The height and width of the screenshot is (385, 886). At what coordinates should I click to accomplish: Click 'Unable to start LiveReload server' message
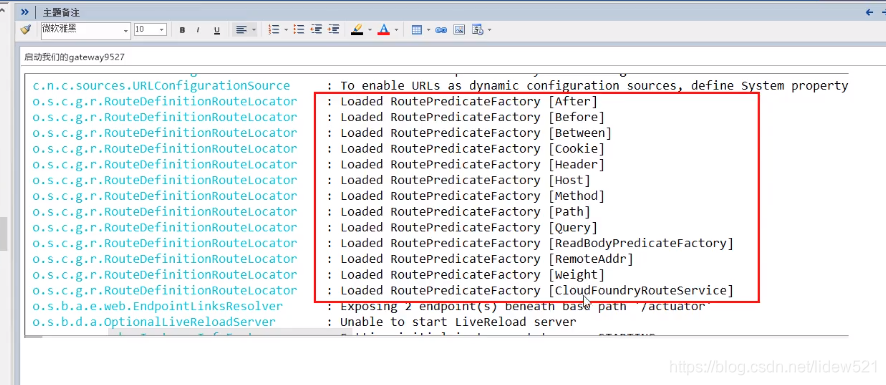point(458,322)
